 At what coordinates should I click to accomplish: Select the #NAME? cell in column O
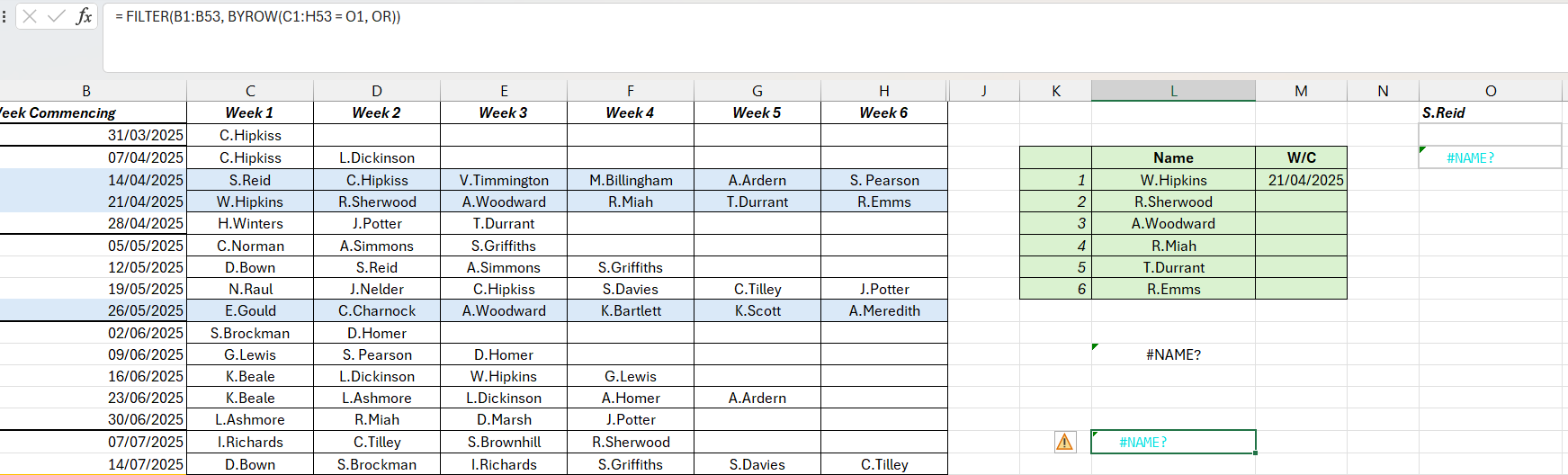[x=1490, y=157]
